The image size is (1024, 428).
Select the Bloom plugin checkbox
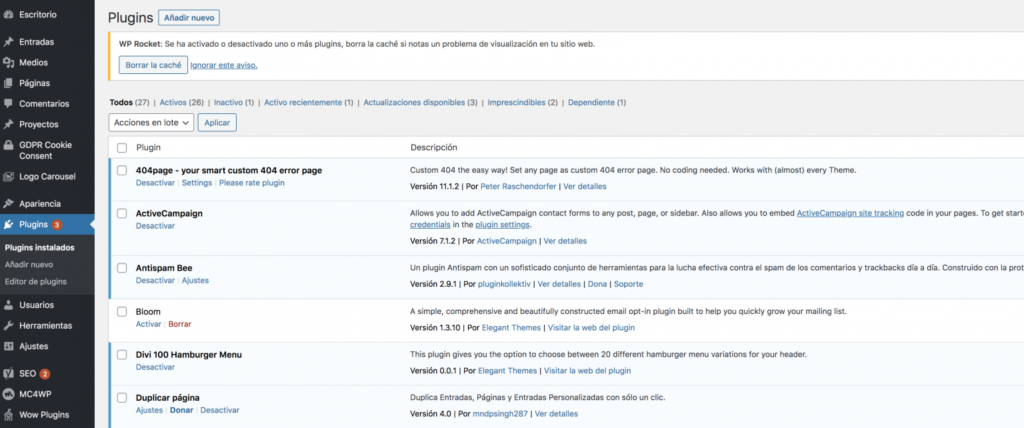(122, 312)
